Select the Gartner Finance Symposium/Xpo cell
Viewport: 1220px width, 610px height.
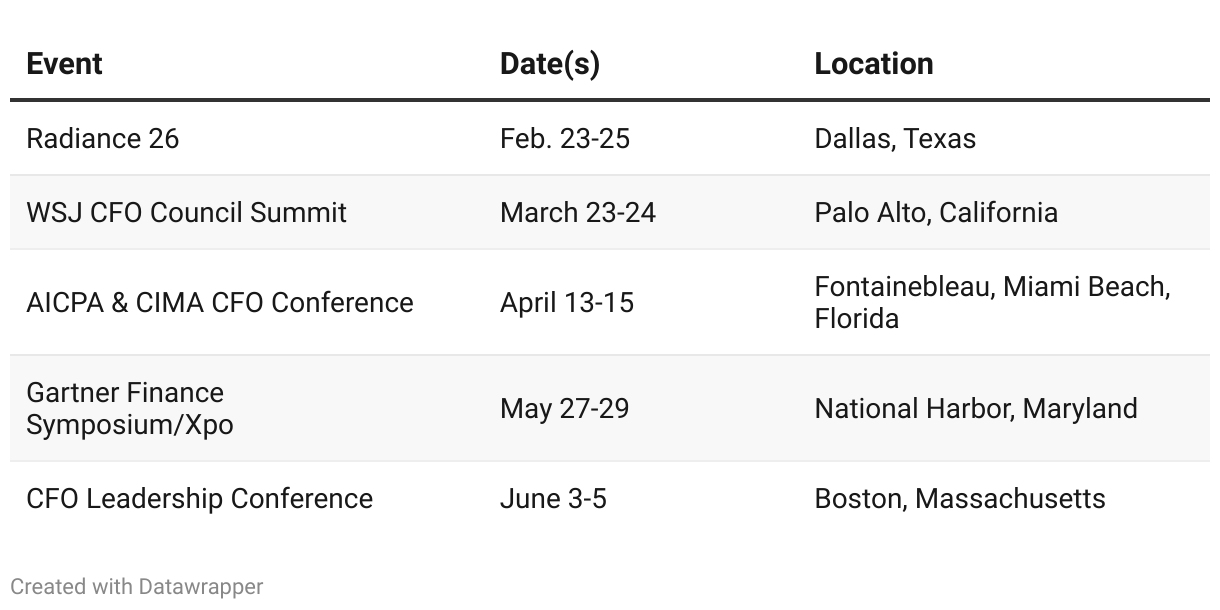[130, 408]
